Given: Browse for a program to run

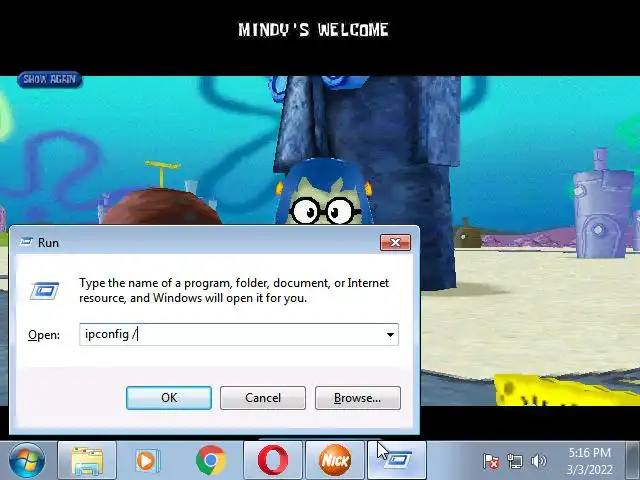Looking at the screenshot, I should 358,398.
